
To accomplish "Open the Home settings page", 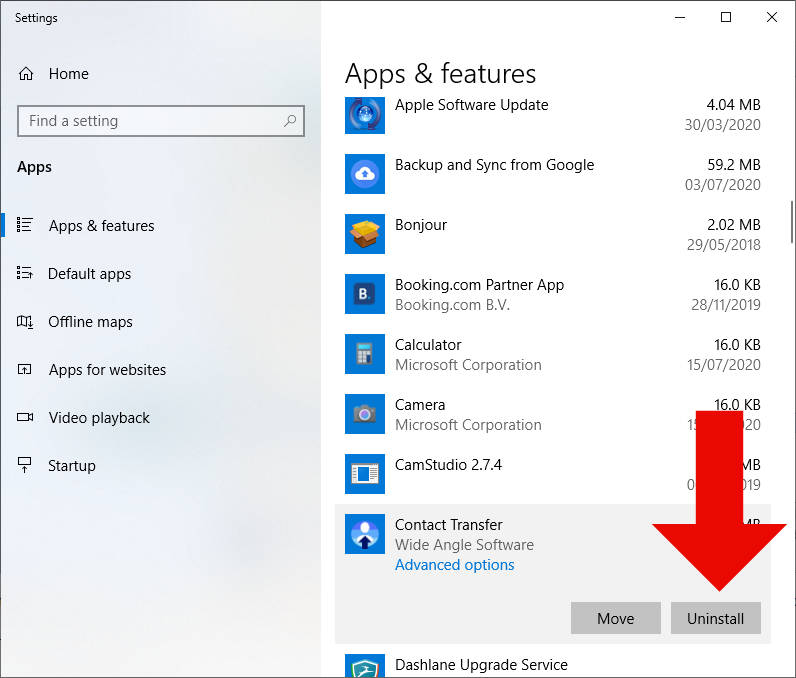I will coord(69,74).
